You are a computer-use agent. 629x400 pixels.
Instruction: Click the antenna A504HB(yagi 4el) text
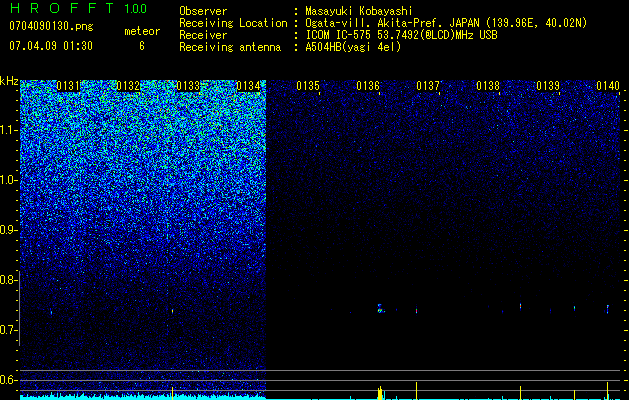pyautogui.click(x=353, y=47)
